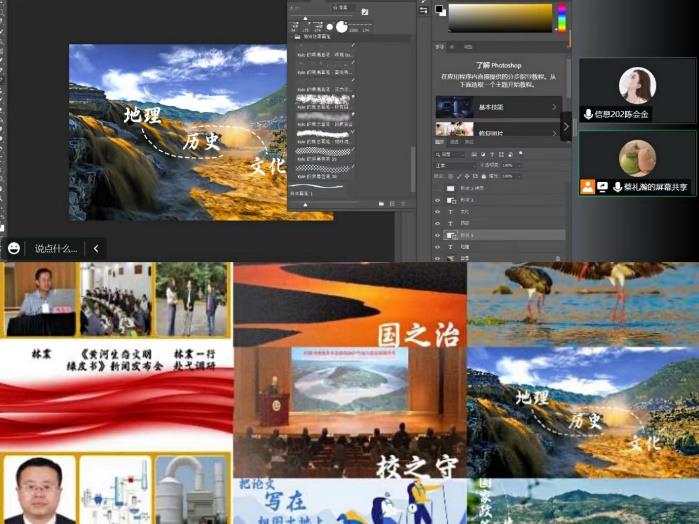Toggle visibility eye of the top shape layer
This screenshot has height=524, width=699.
[437, 200]
